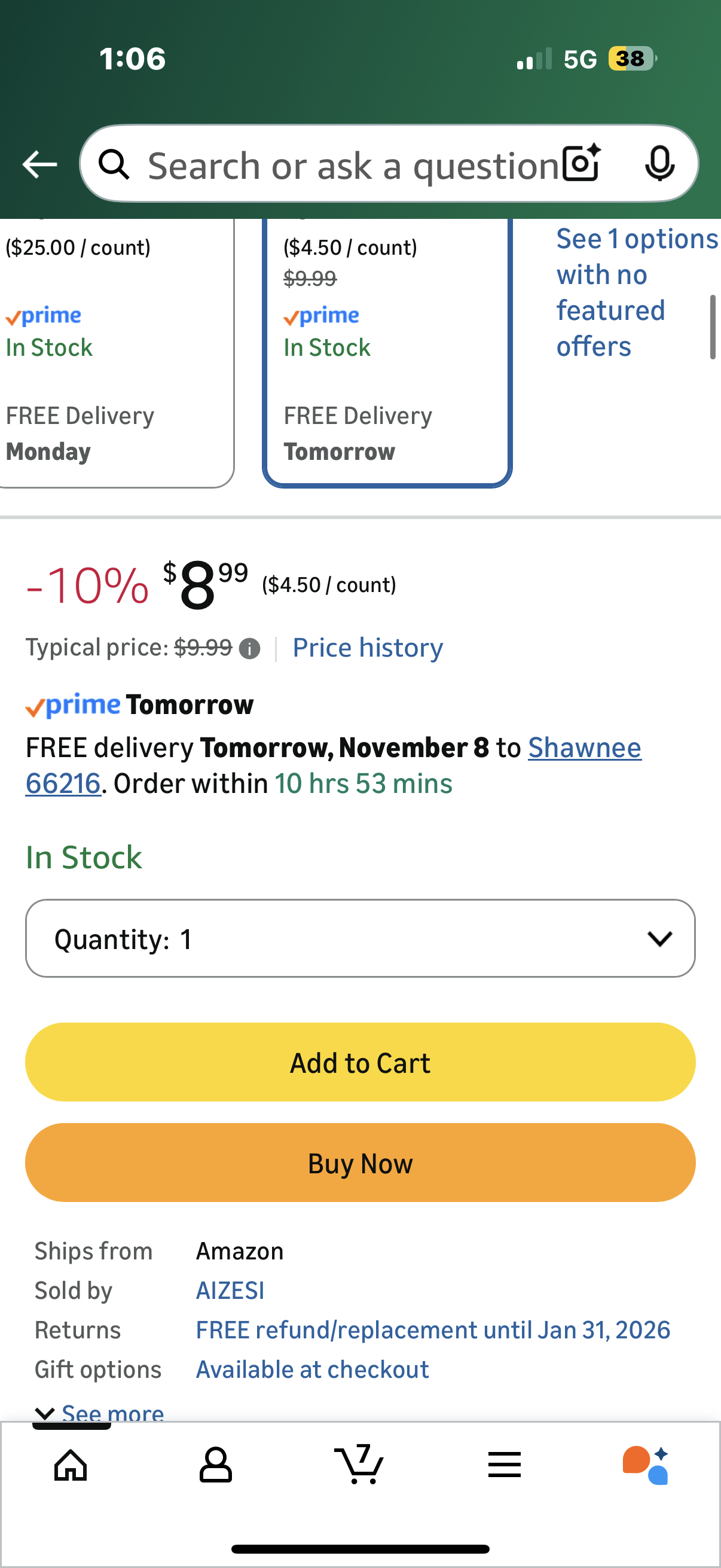Screen dimensions: 721x1568
Task: Open the Quantity dropdown
Action: [x=360, y=939]
